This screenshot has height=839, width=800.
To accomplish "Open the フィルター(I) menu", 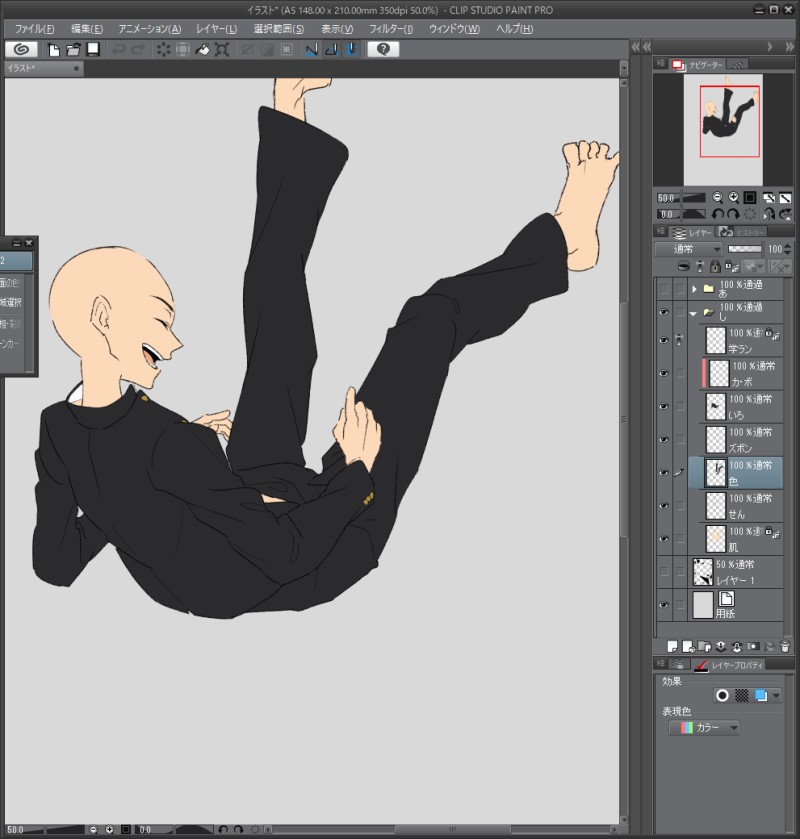I will pyautogui.click(x=391, y=29).
